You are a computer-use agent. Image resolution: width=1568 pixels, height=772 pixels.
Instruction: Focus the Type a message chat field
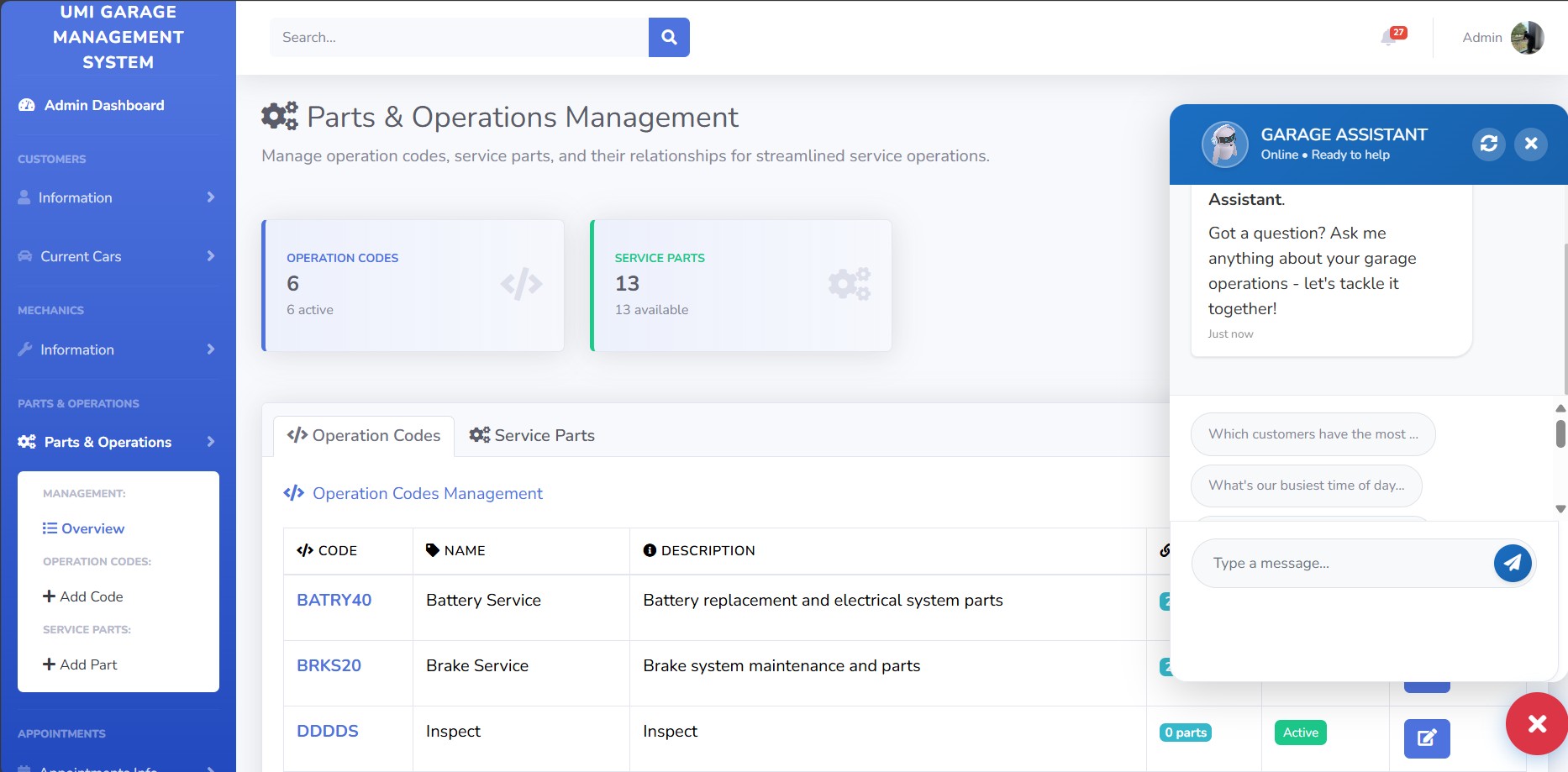pos(1342,563)
